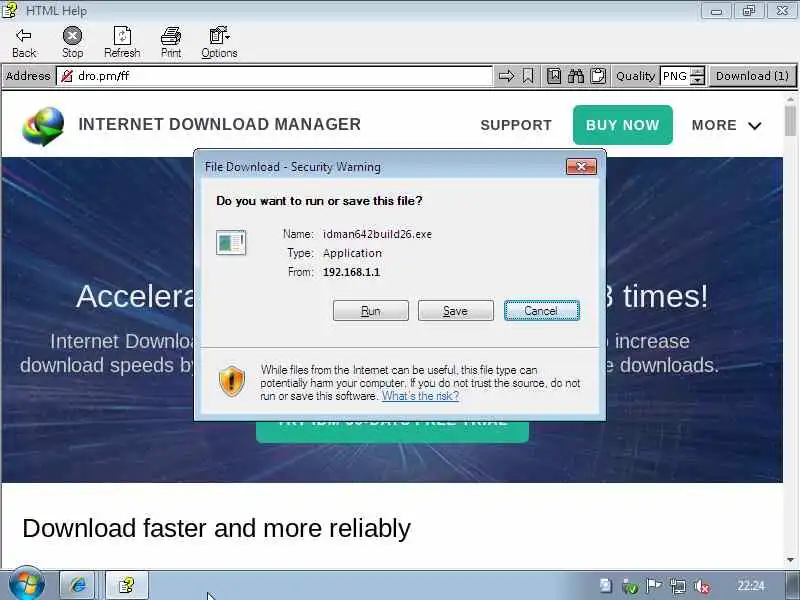Click the vertical scrollbar thumb
The width and height of the screenshot is (800, 600).
pos(790,120)
